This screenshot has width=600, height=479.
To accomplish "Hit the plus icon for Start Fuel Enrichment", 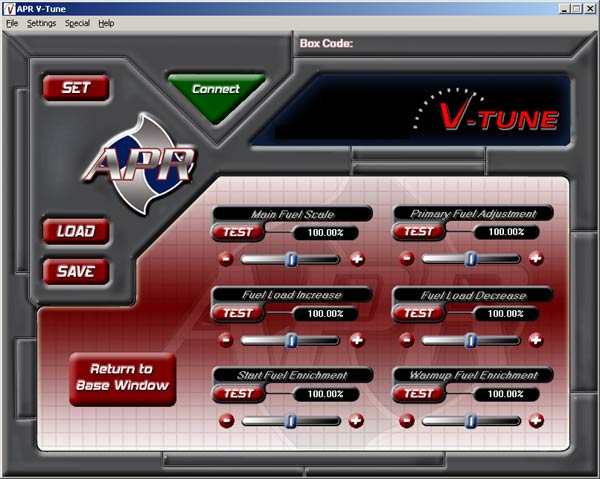I will (x=356, y=421).
